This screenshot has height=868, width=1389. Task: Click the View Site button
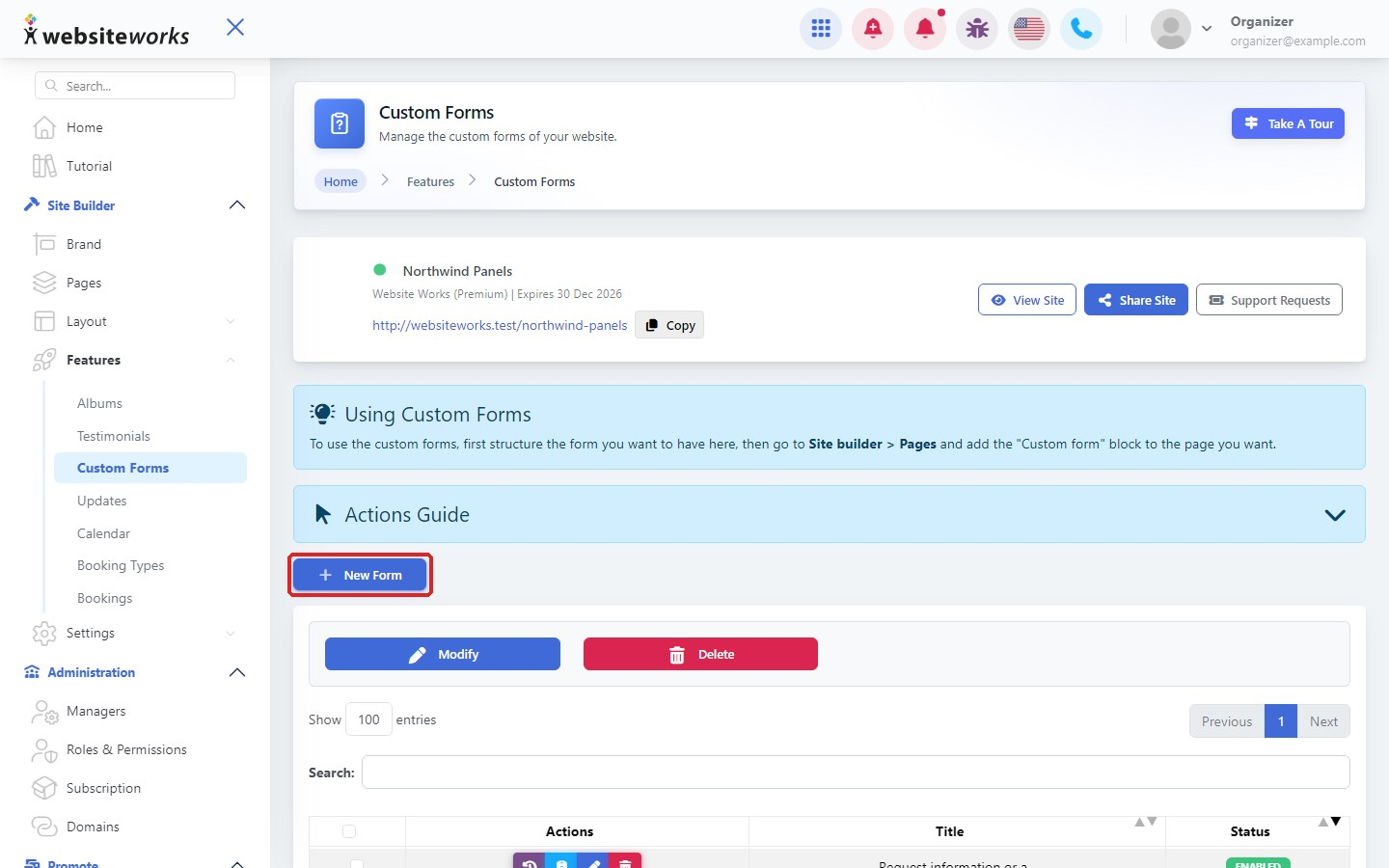click(1027, 300)
